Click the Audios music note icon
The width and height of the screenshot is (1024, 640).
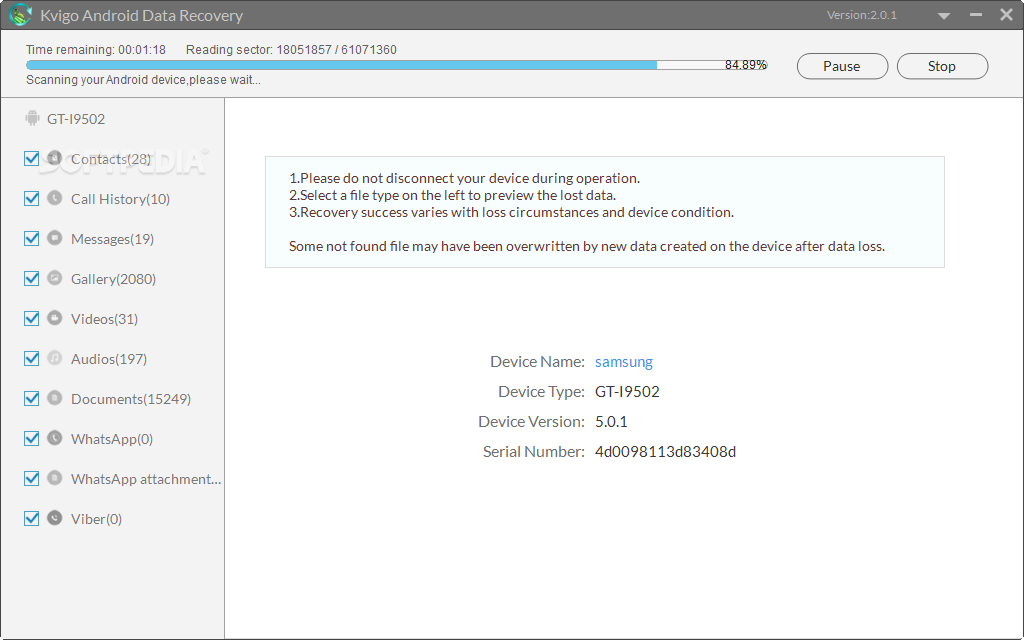[x=55, y=358]
